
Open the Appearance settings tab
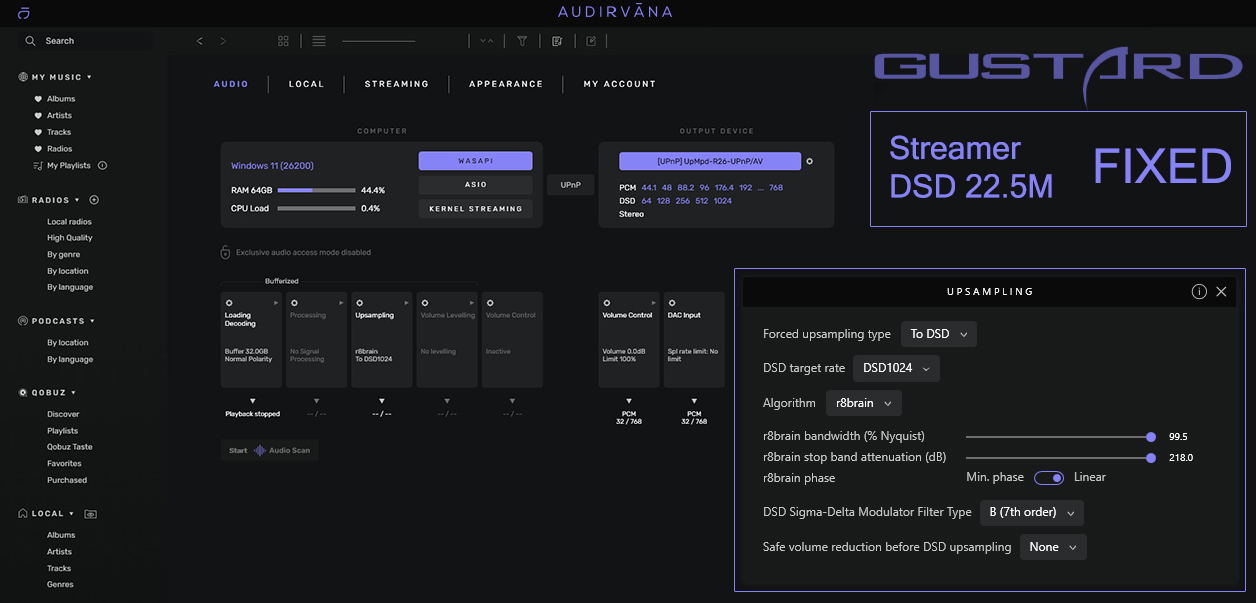(506, 84)
